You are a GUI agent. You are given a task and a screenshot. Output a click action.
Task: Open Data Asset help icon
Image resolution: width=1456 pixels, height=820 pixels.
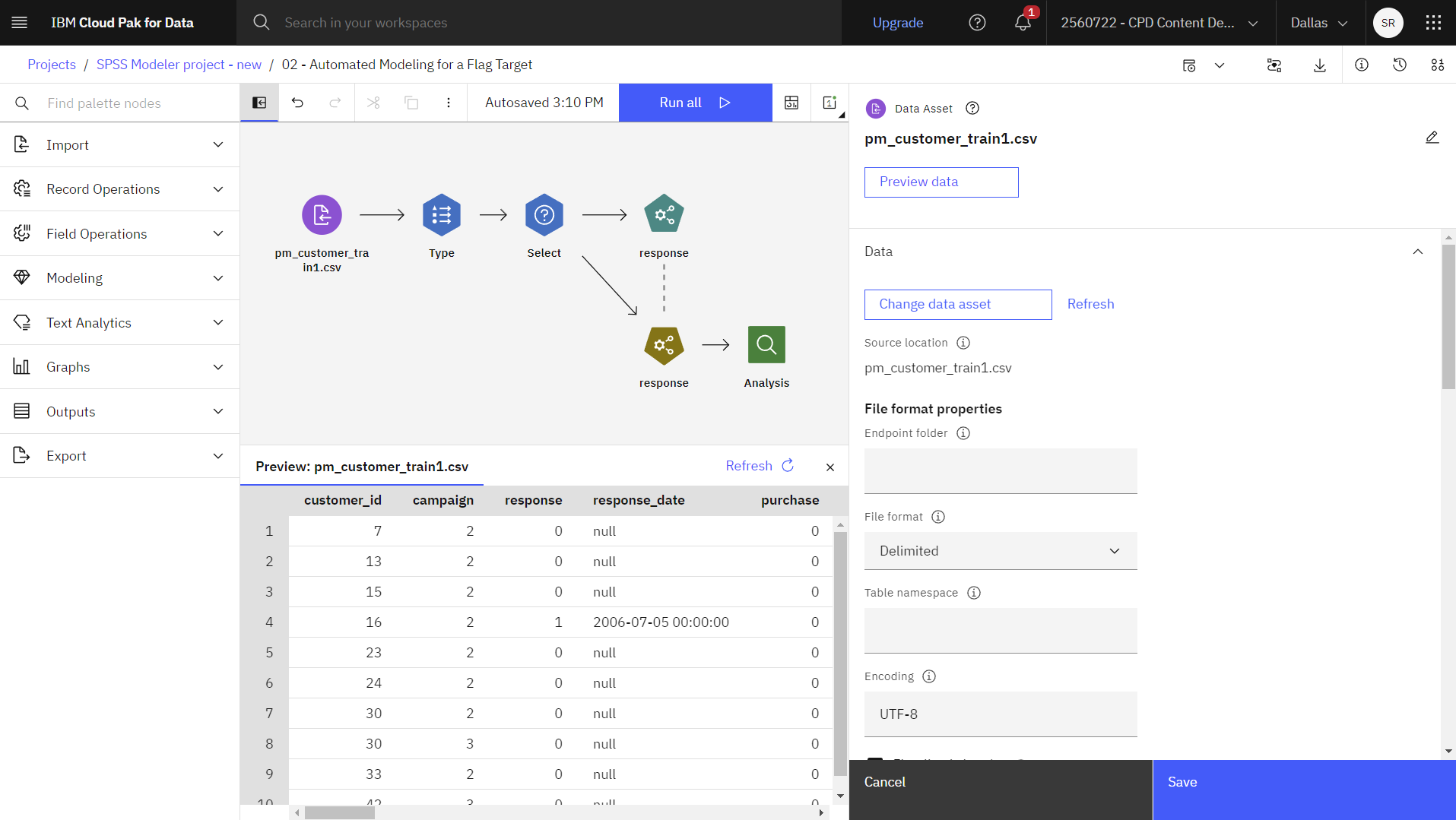point(972,109)
